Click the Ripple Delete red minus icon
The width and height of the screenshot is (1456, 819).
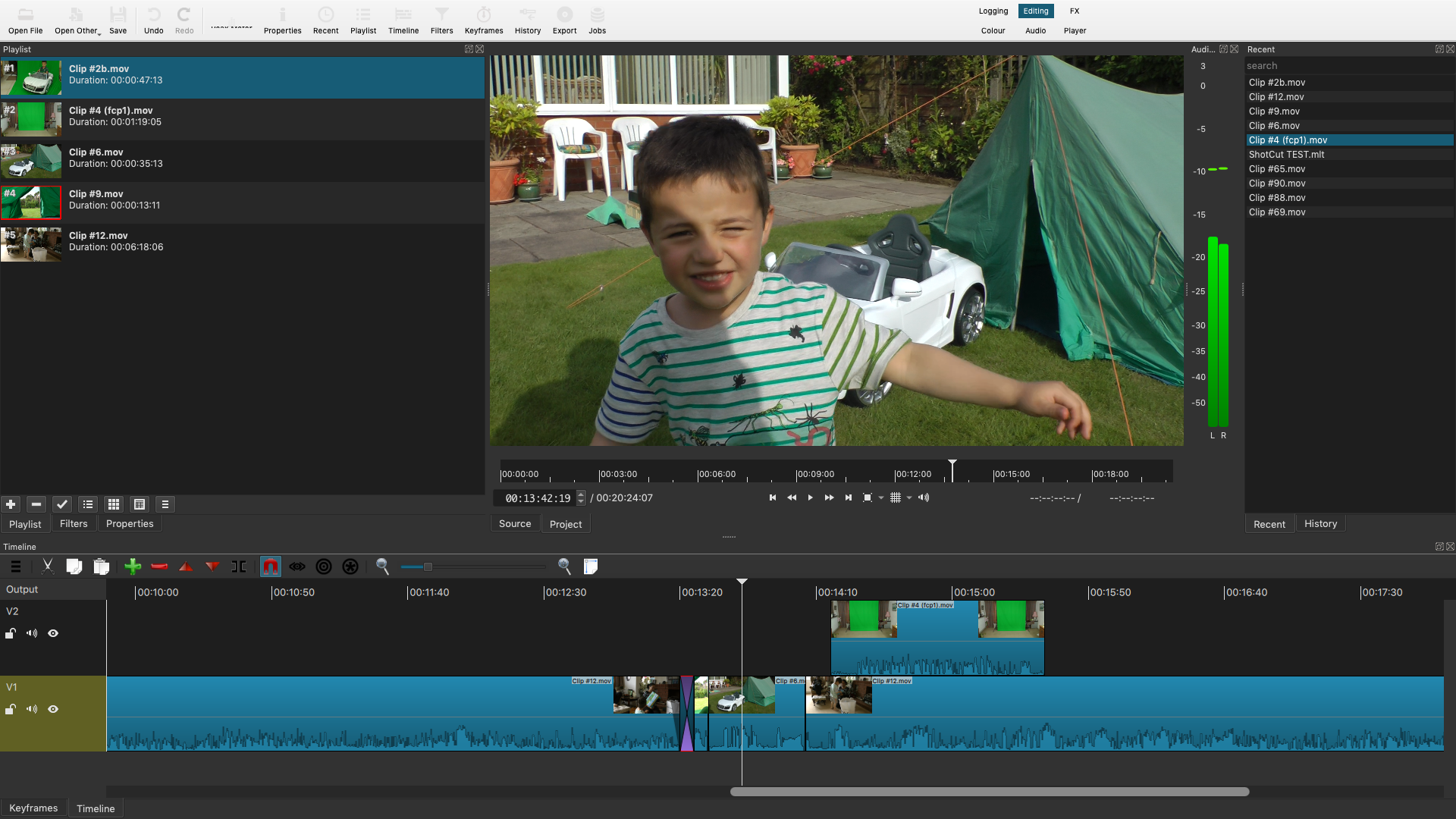point(159,566)
